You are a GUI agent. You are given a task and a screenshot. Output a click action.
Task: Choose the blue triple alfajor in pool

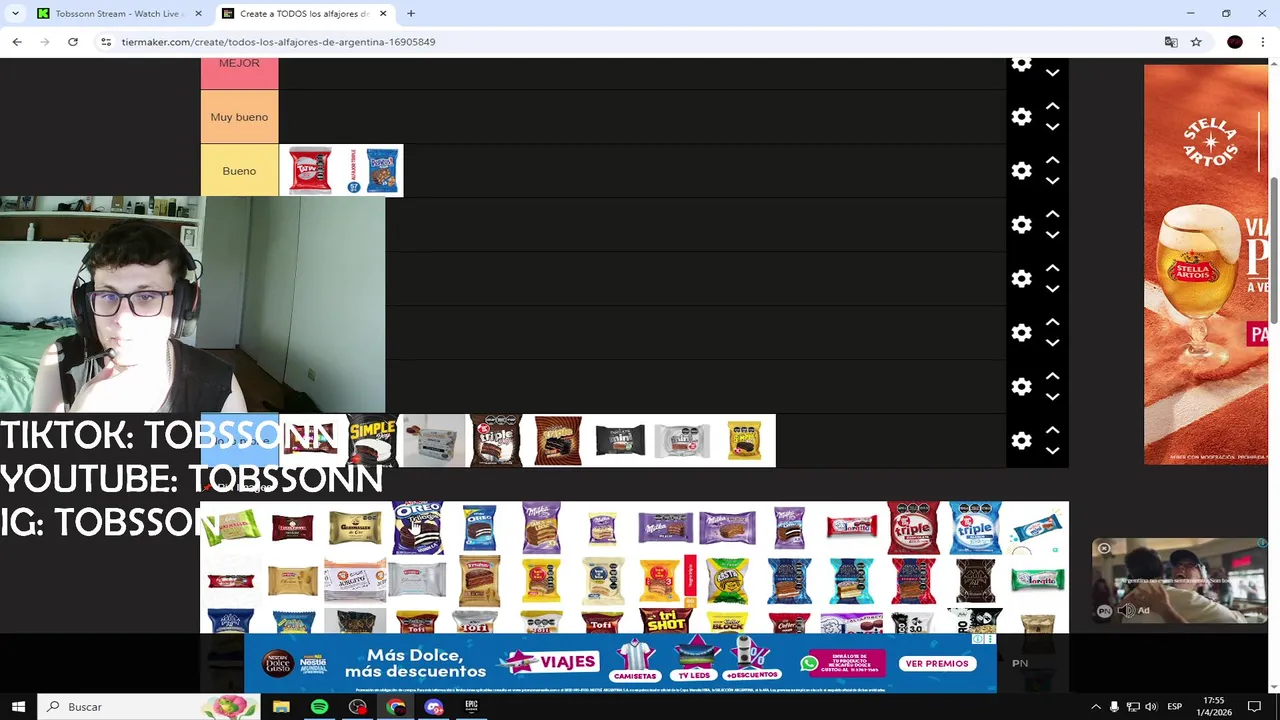coord(975,527)
